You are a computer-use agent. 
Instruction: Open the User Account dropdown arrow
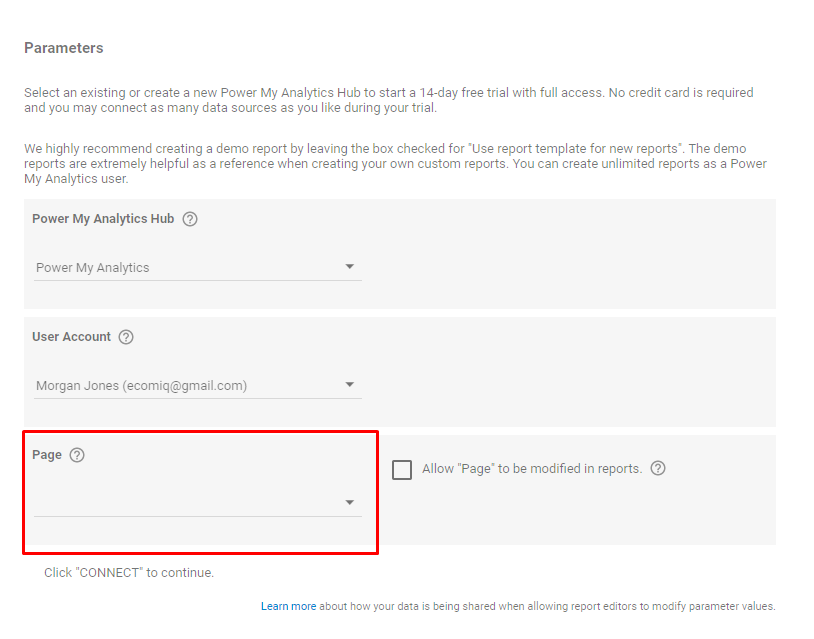[x=350, y=385]
